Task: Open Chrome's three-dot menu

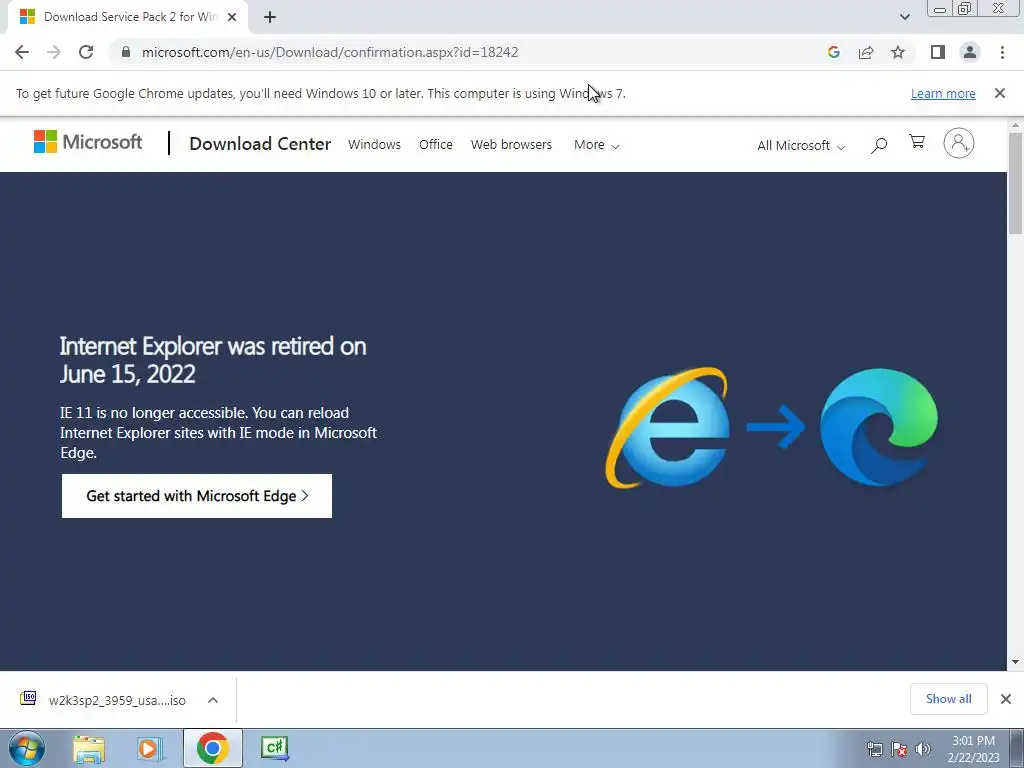Action: 1002,52
